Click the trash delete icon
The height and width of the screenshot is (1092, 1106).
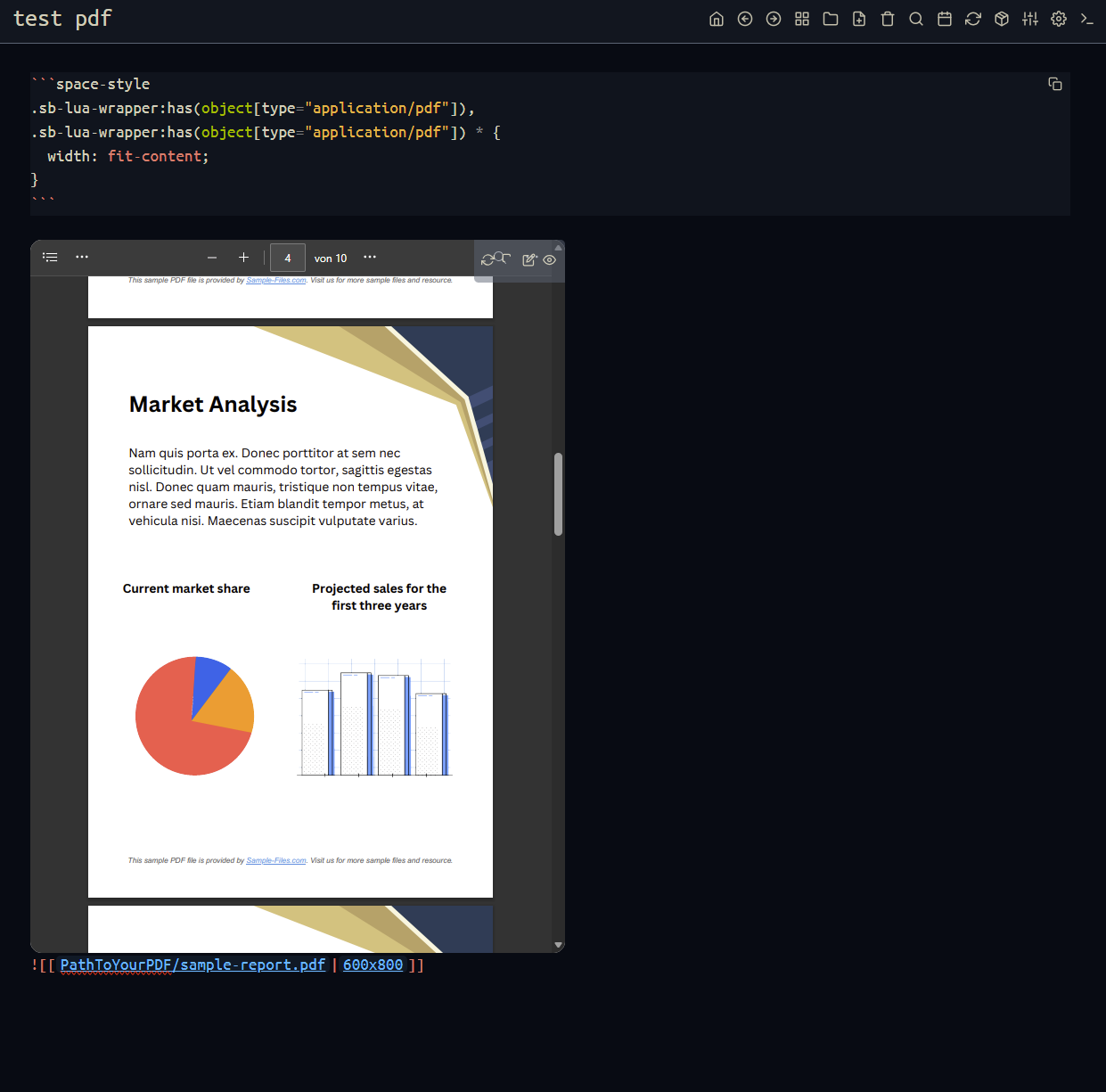click(888, 19)
